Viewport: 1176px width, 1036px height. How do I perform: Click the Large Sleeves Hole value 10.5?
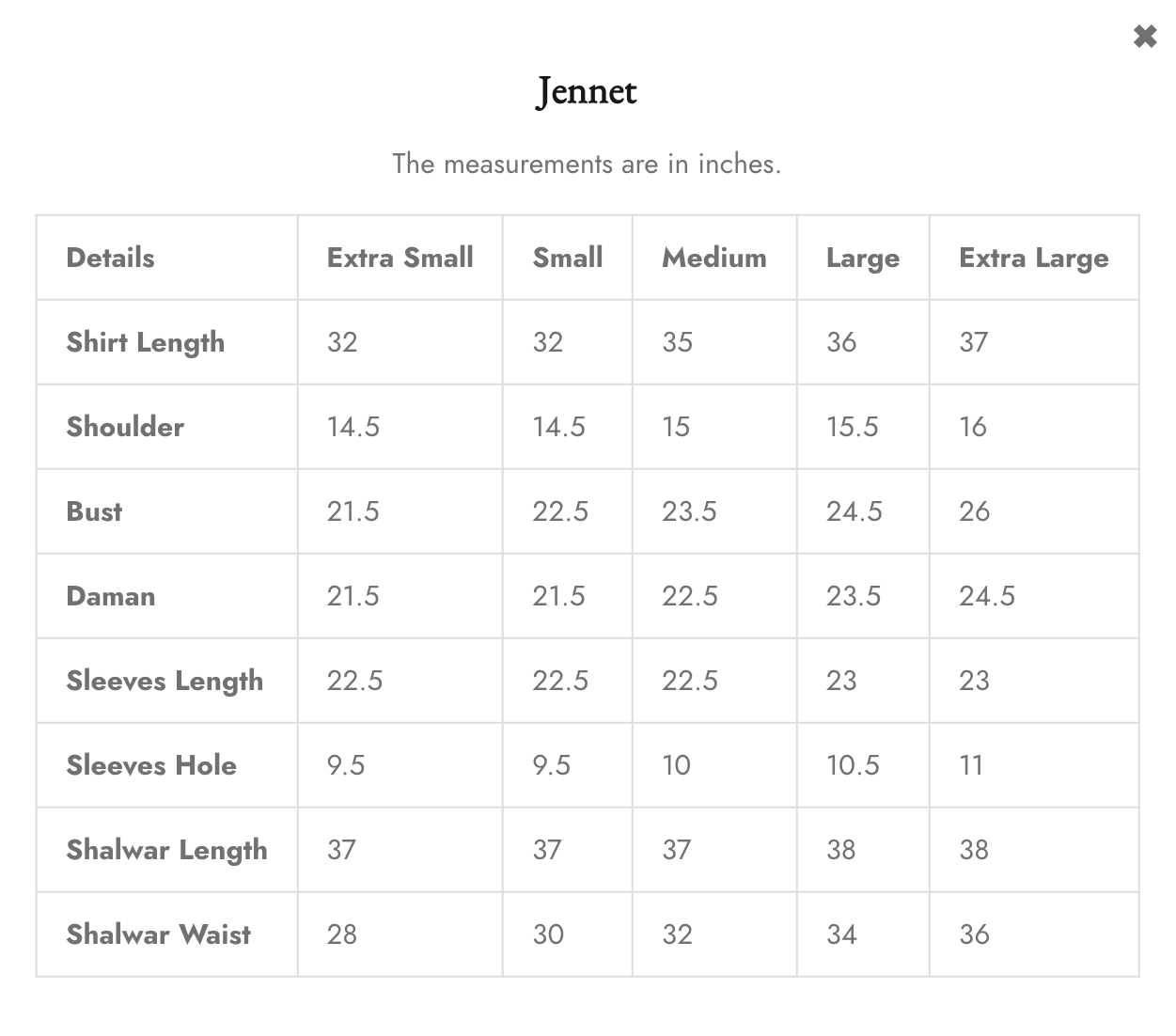click(x=853, y=765)
